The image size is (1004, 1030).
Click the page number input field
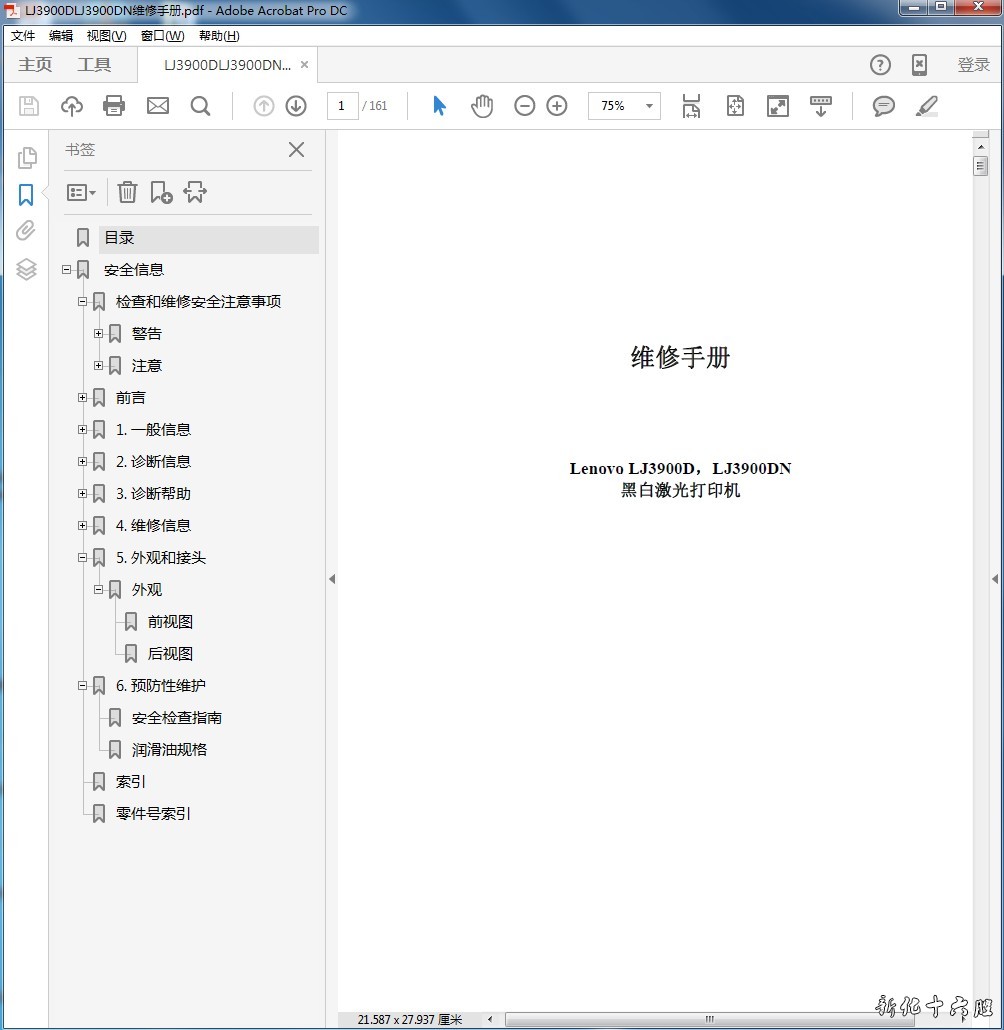tap(342, 106)
